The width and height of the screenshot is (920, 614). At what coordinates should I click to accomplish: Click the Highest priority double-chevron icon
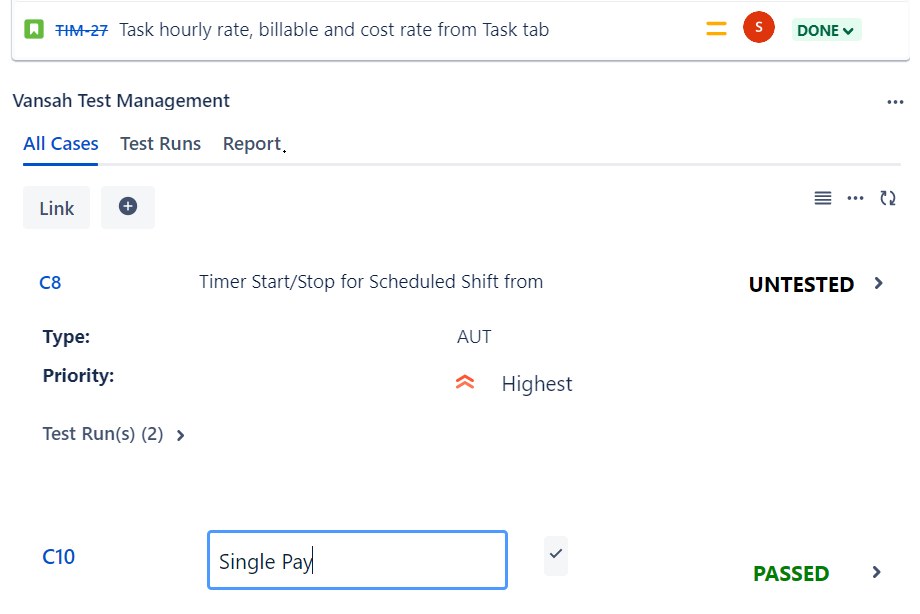[x=465, y=383]
